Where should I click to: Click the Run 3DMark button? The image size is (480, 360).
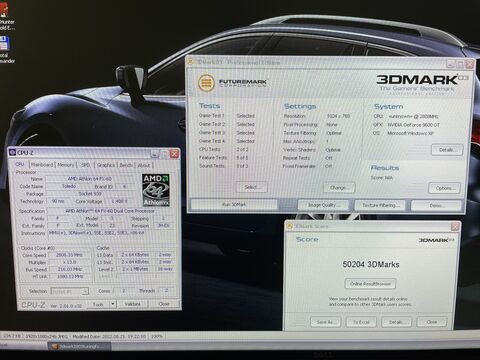(x=234, y=204)
